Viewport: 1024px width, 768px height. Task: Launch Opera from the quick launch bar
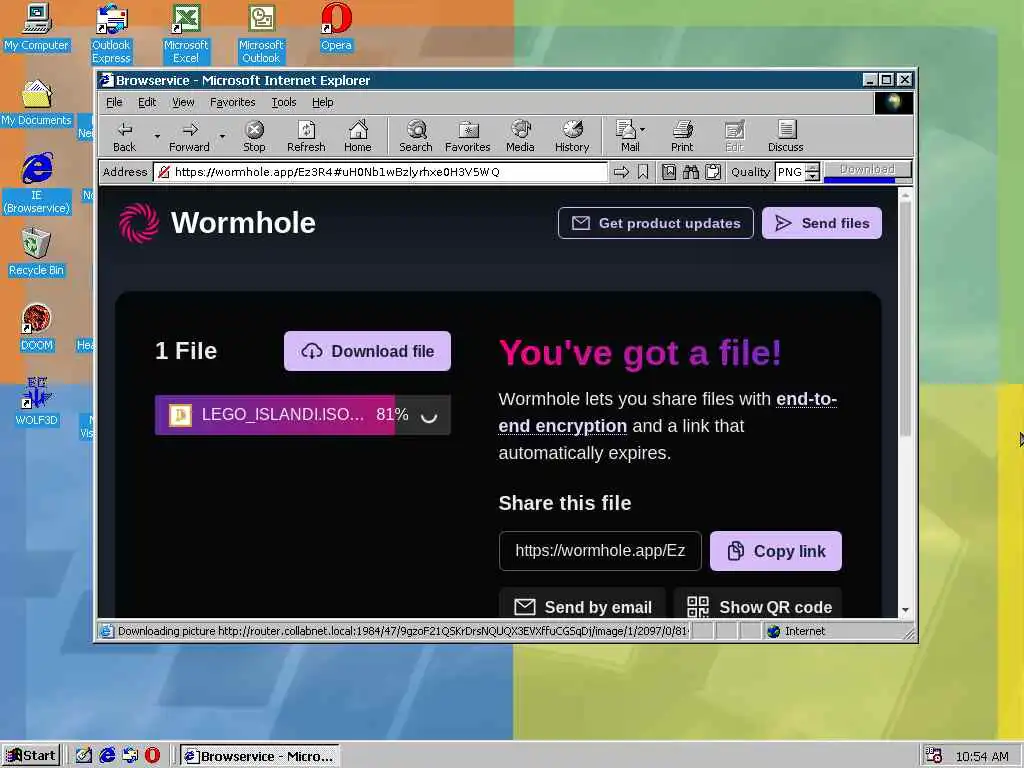(152, 756)
